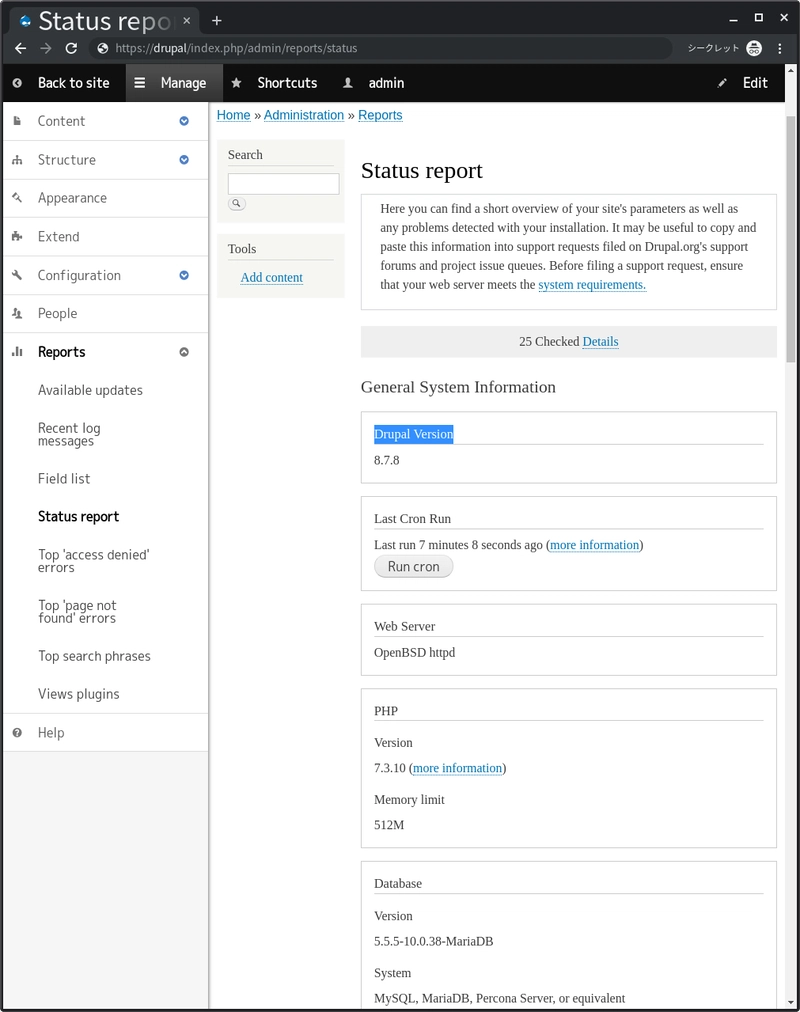Screen dimensions: 800x1012
Task: Click OpenBSD httpd web server value
Action: click(414, 653)
